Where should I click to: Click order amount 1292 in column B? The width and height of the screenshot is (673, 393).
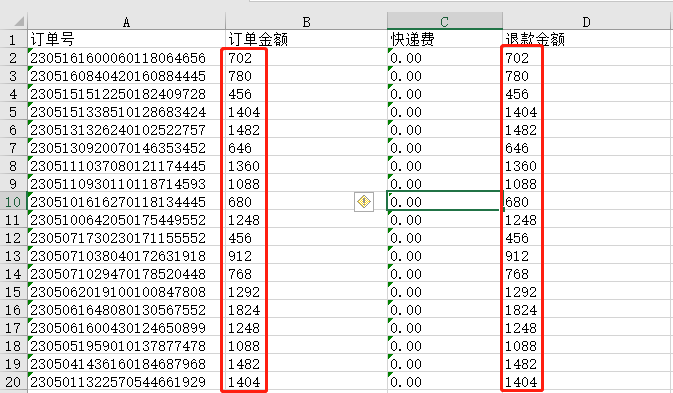[x=306, y=292]
